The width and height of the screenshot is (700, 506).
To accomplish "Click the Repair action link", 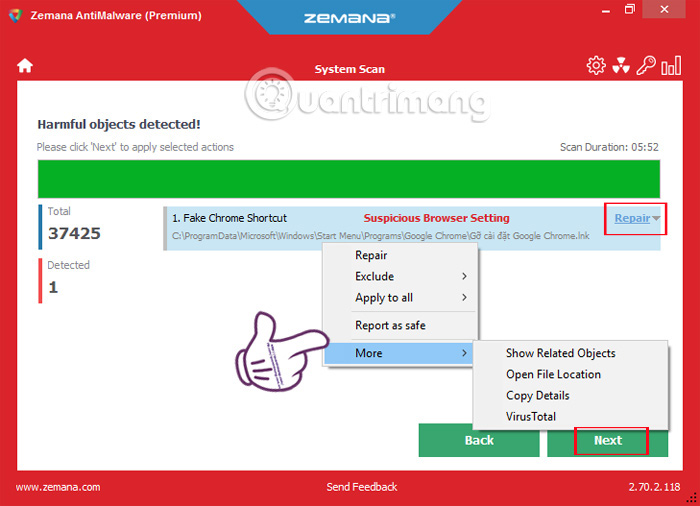I will [632, 218].
